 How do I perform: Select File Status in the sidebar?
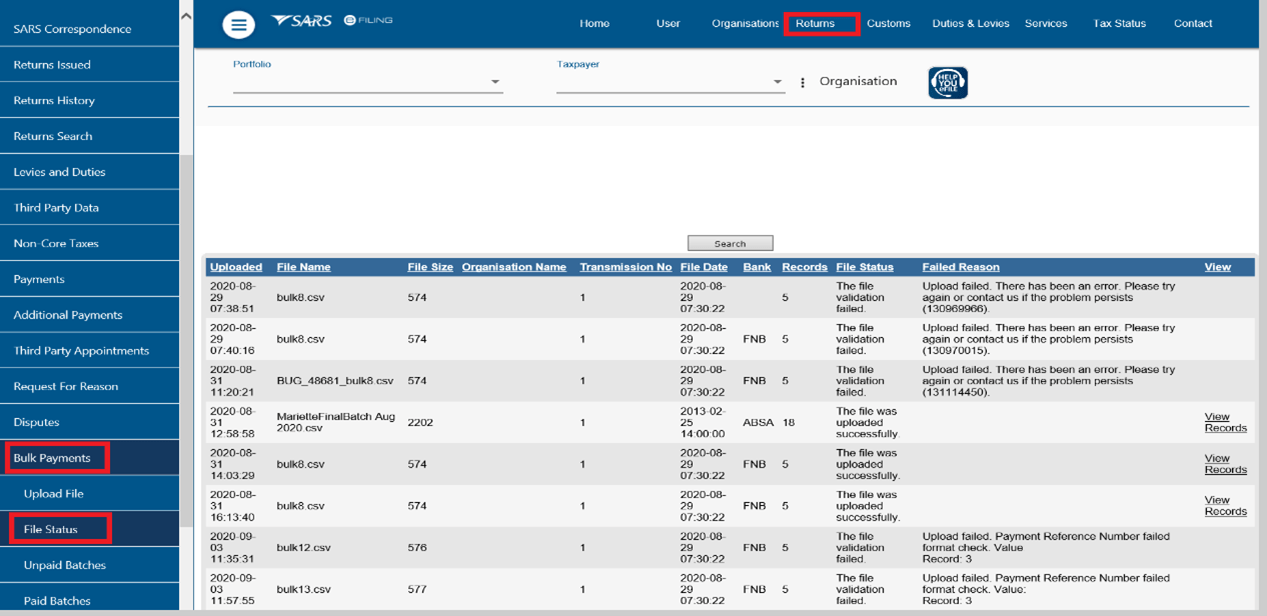[x=51, y=529]
